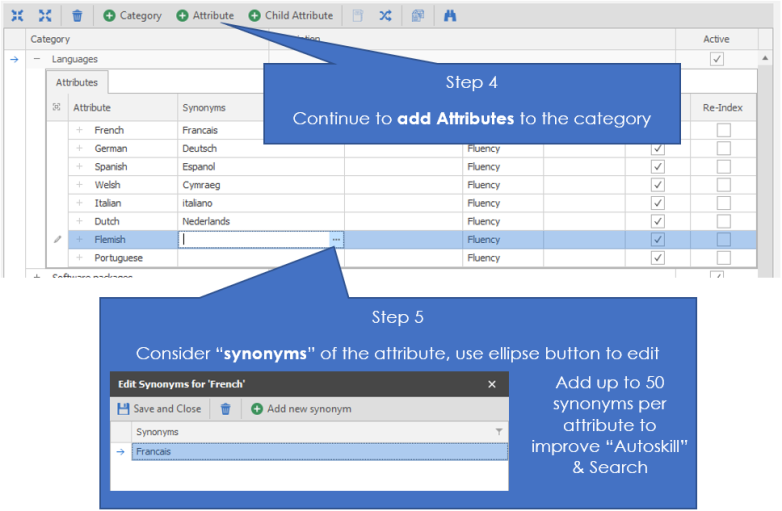The image size is (782, 511).
Task: Add a new Category
Action: pyautogui.click(x=132, y=16)
